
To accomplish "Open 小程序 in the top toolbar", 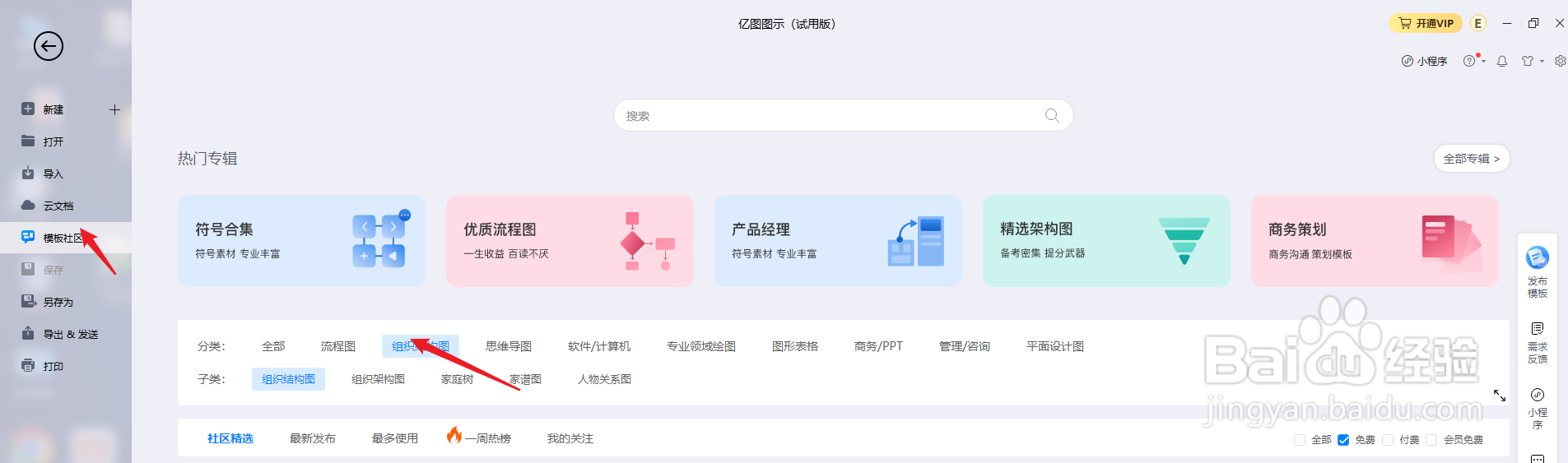I will 1424,61.
